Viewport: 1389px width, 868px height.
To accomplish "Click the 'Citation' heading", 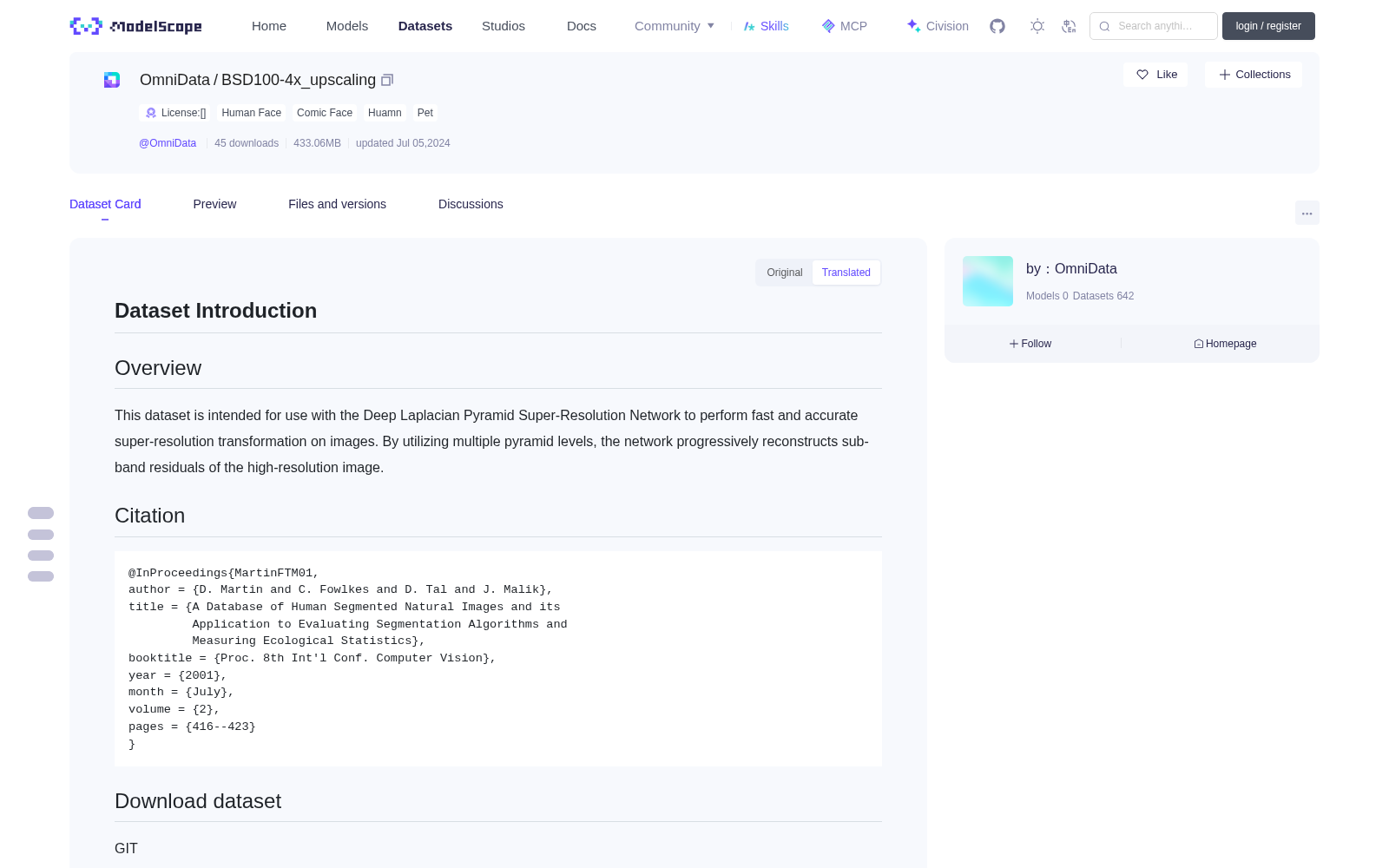I will [x=150, y=516].
